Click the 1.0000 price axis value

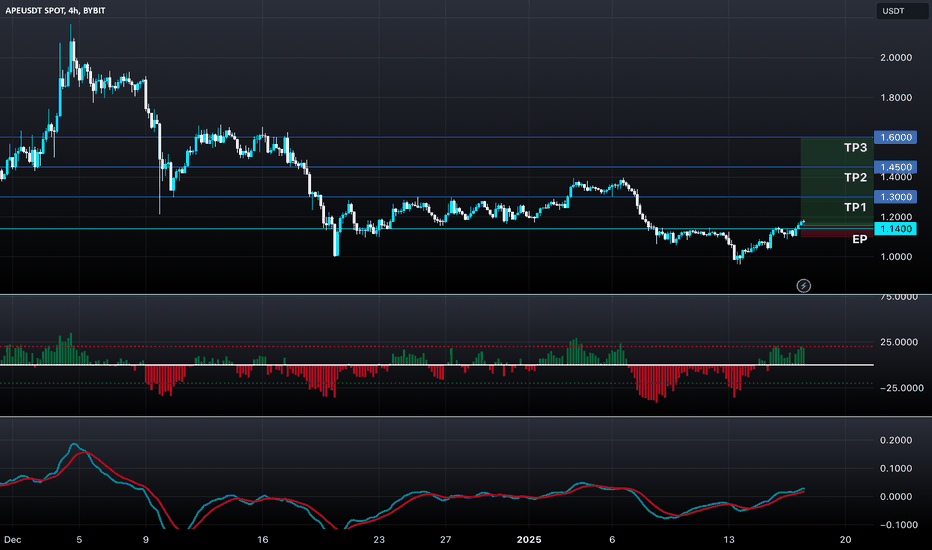[896, 257]
